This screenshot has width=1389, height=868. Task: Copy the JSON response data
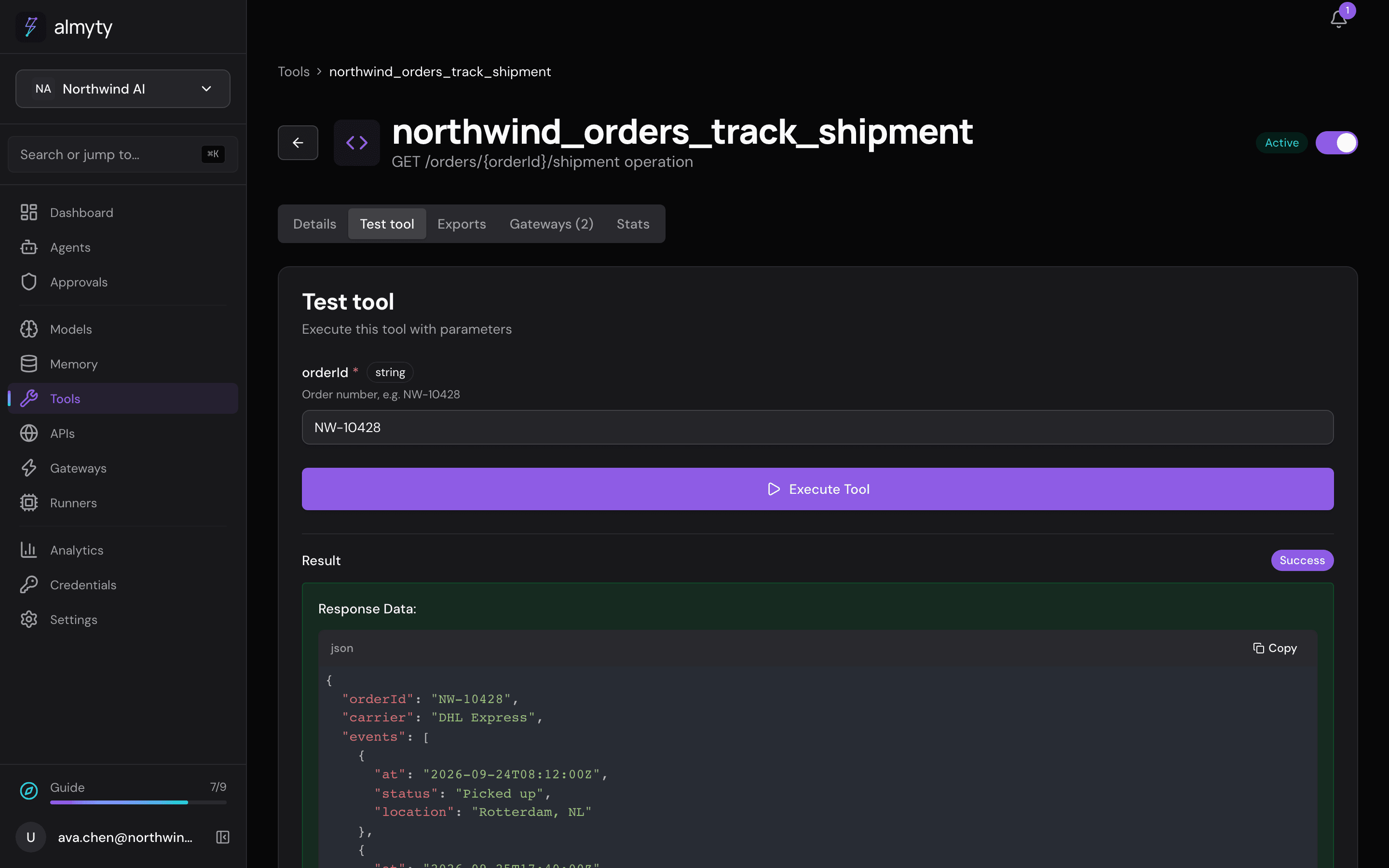click(x=1275, y=648)
